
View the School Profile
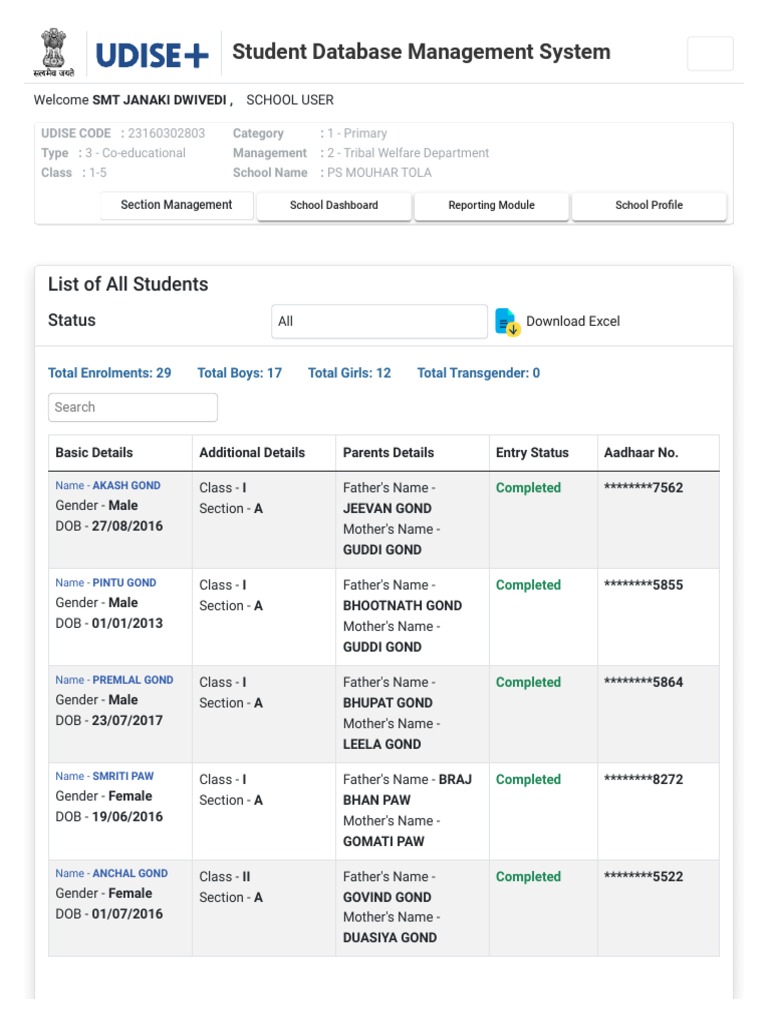[649, 206]
